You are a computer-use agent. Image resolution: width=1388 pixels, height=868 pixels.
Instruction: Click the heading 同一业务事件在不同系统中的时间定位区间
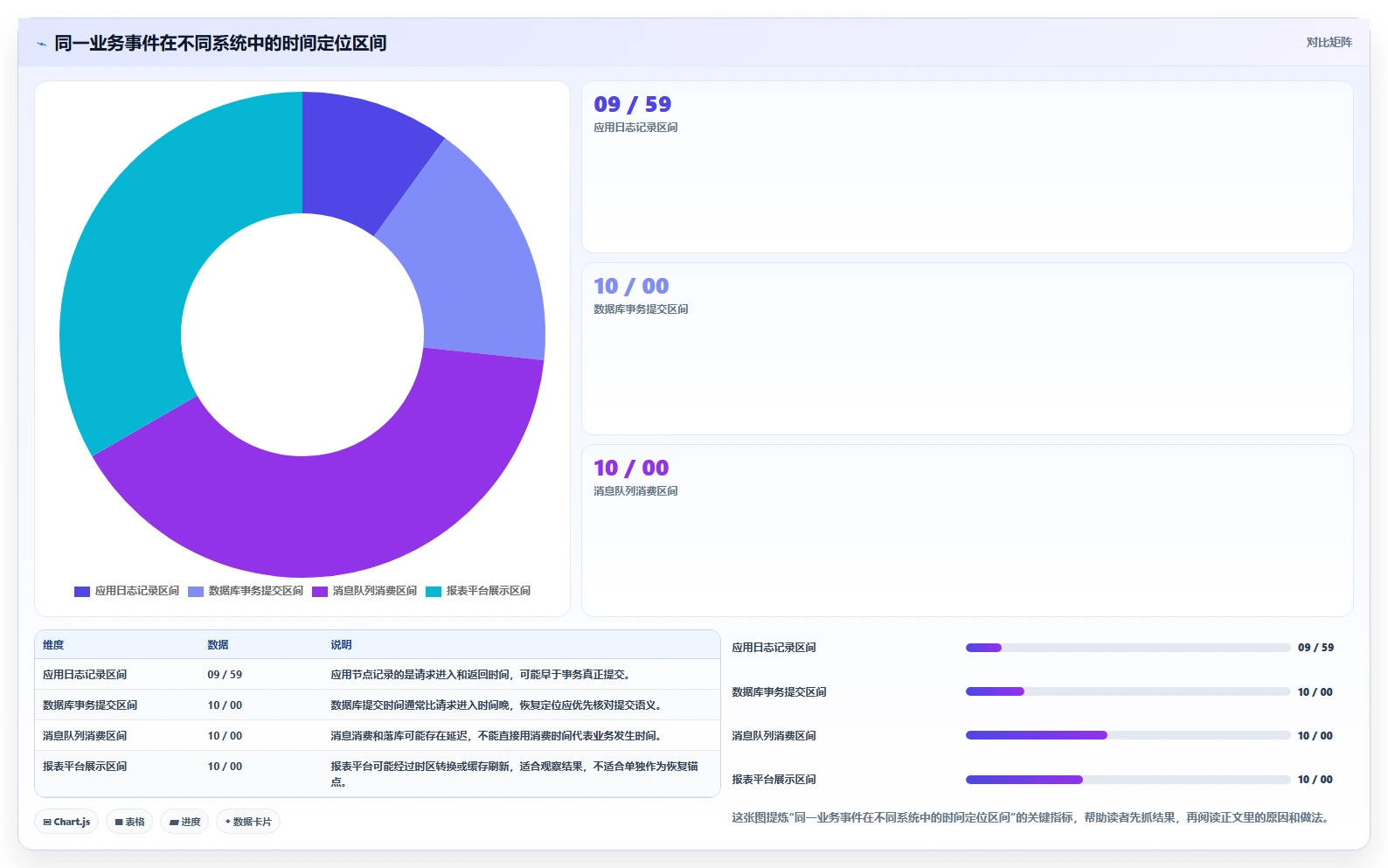[x=220, y=43]
